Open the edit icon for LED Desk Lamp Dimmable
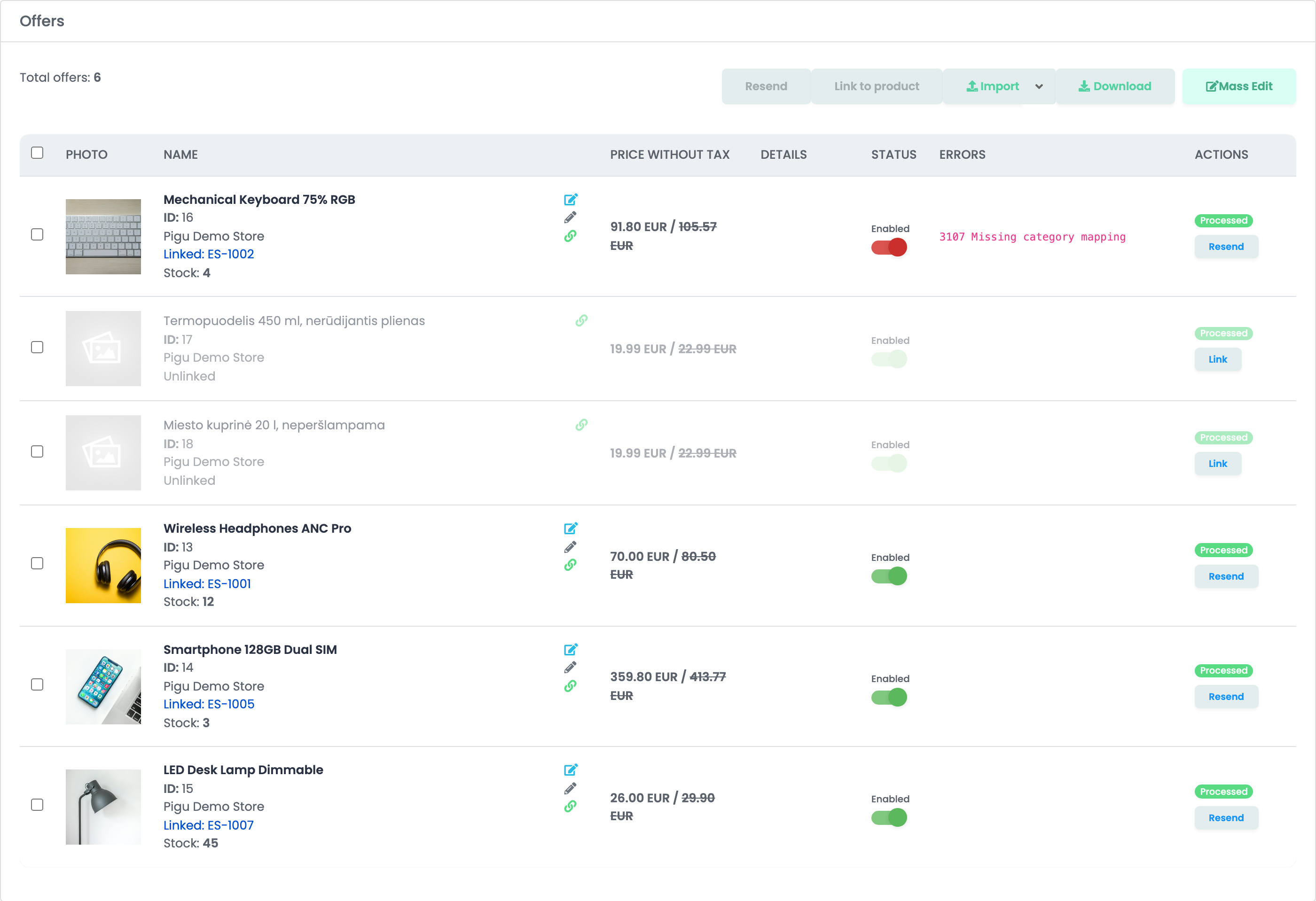 tap(570, 769)
